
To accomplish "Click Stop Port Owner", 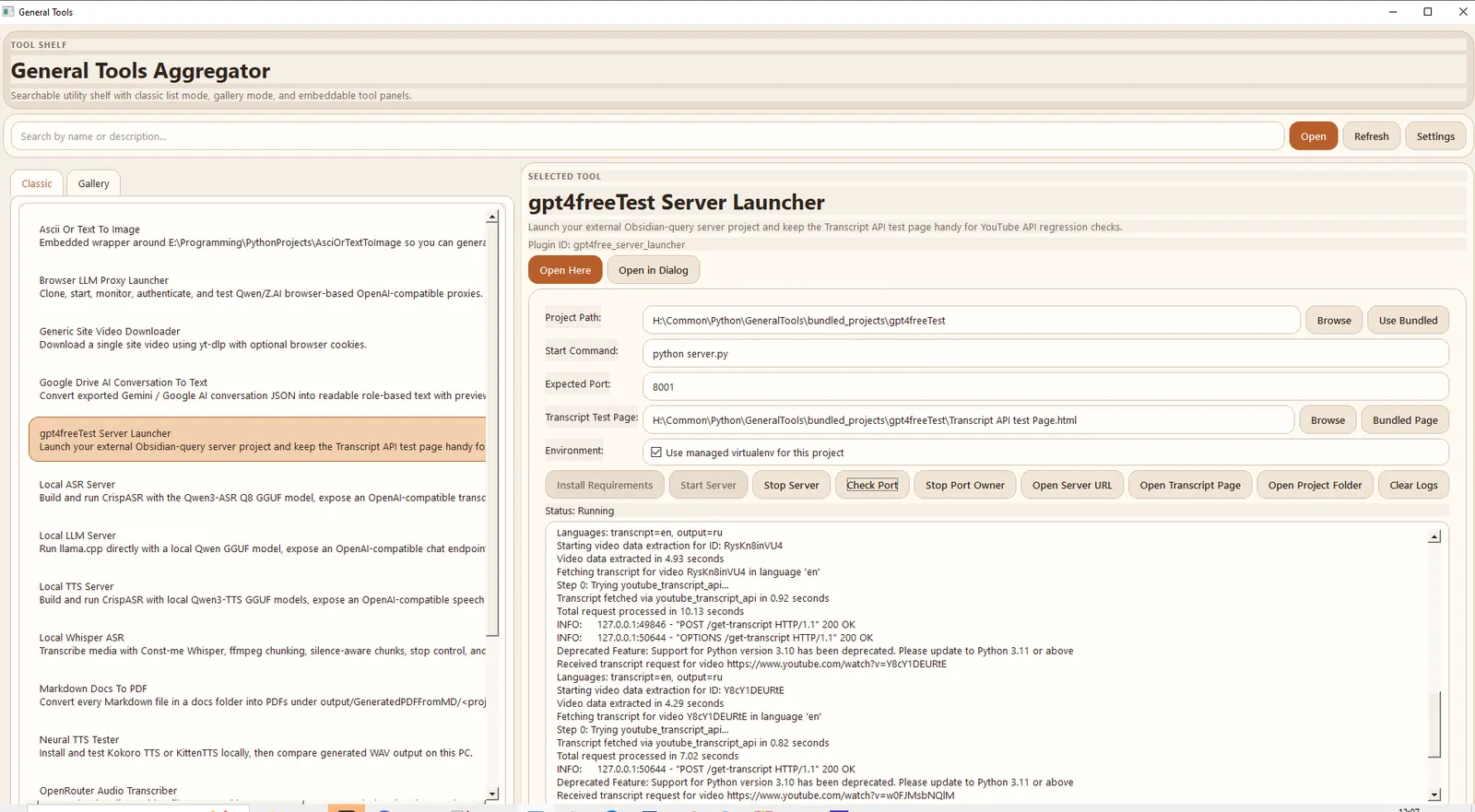I will [x=965, y=485].
